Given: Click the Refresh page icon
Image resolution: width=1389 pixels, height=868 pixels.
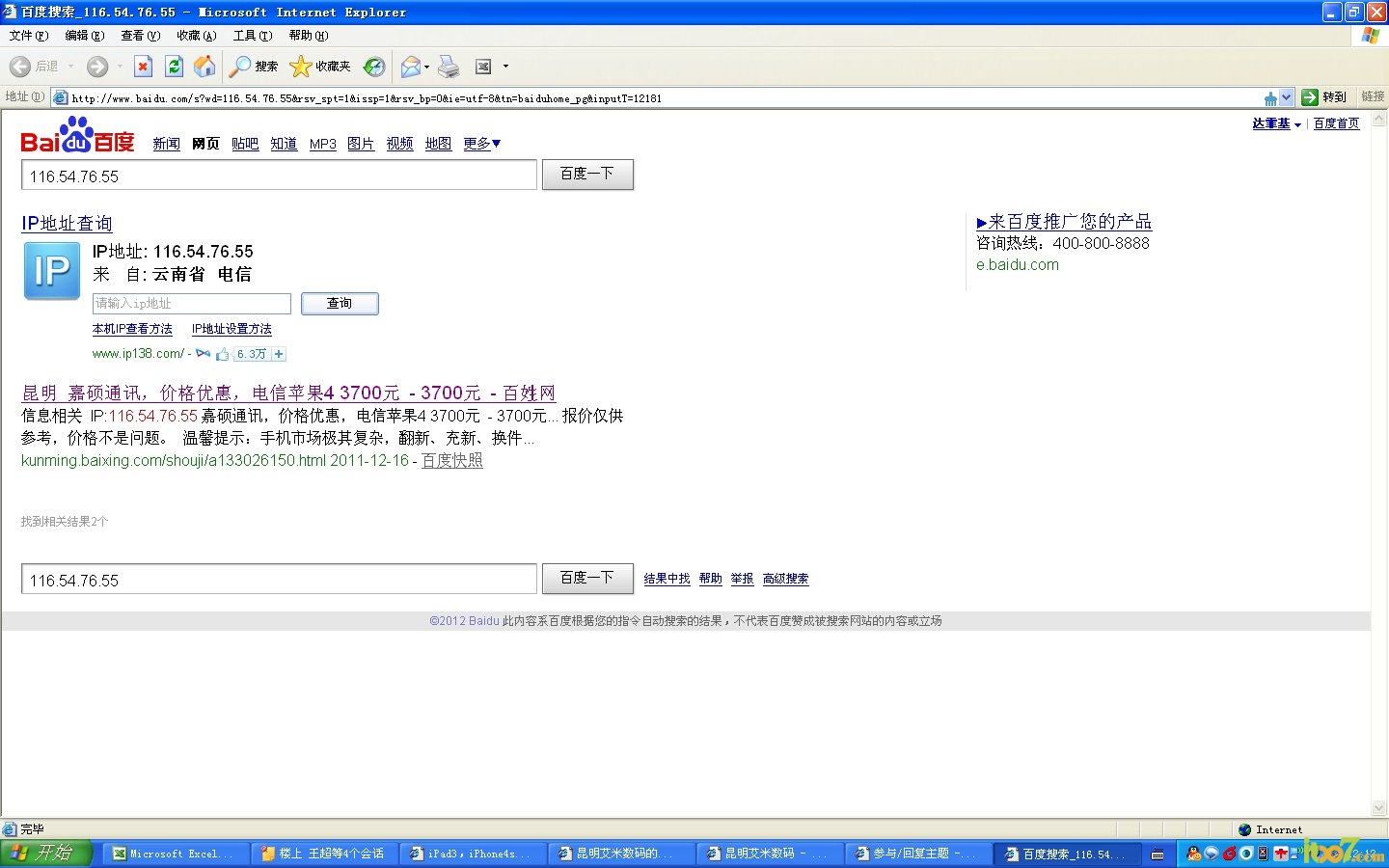Looking at the screenshot, I should pyautogui.click(x=174, y=67).
